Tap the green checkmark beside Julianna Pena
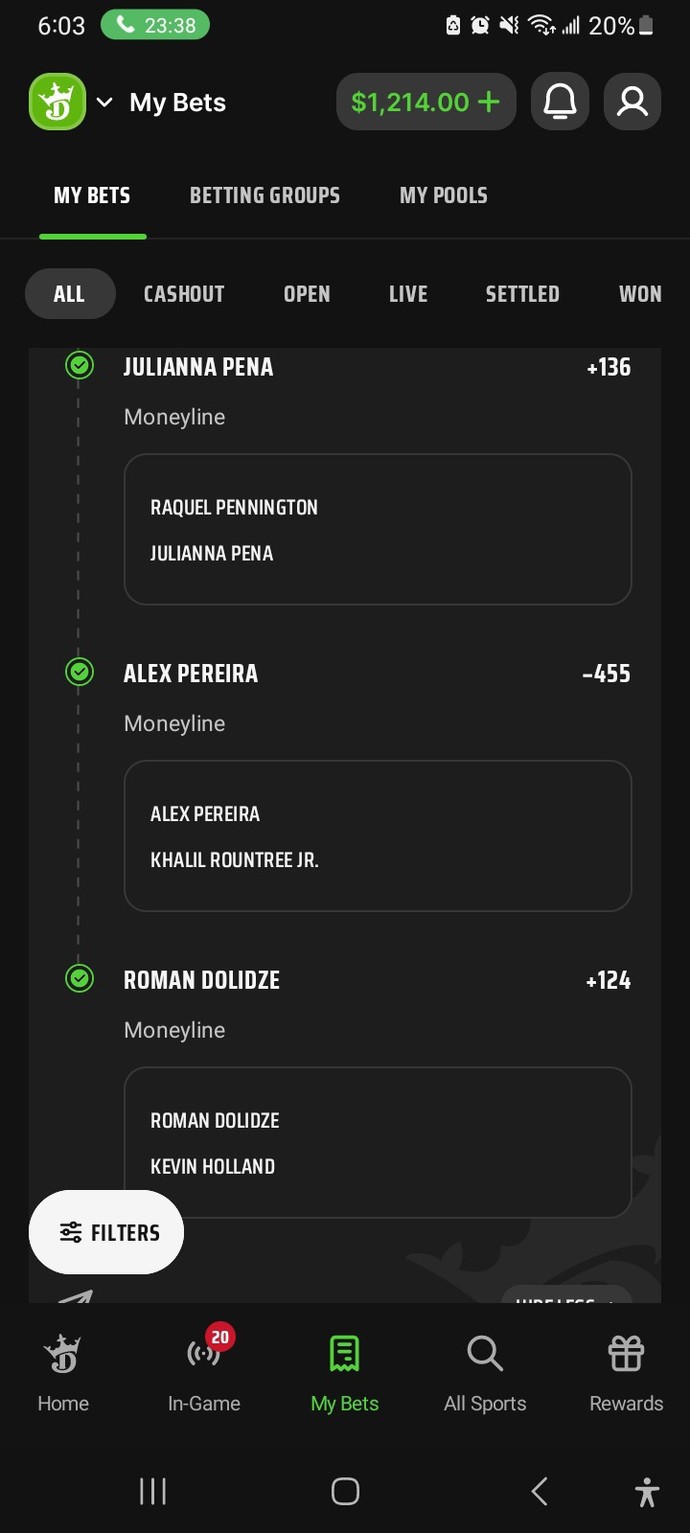This screenshot has height=1533, width=690. [79, 365]
